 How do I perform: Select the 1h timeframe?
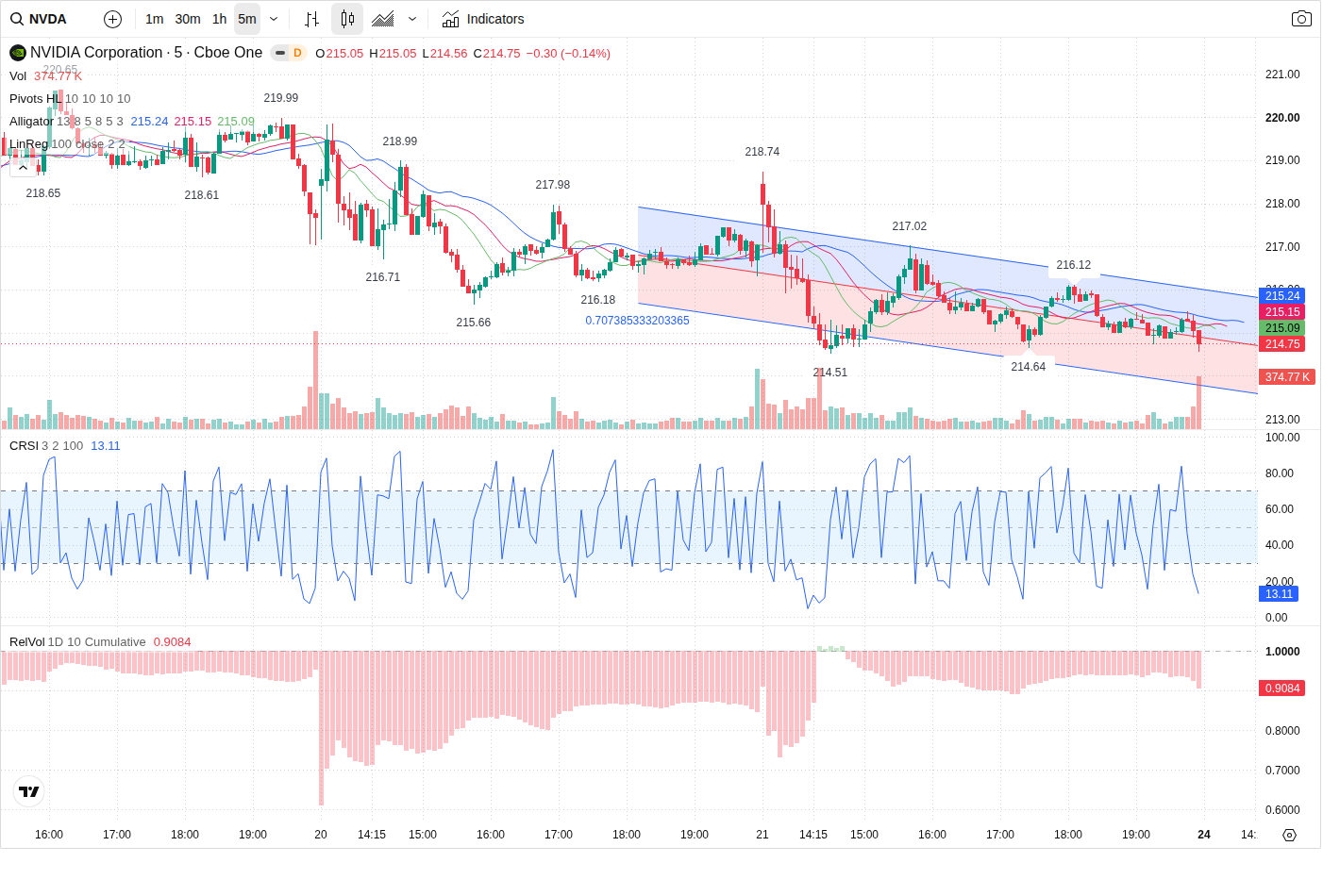[219, 19]
